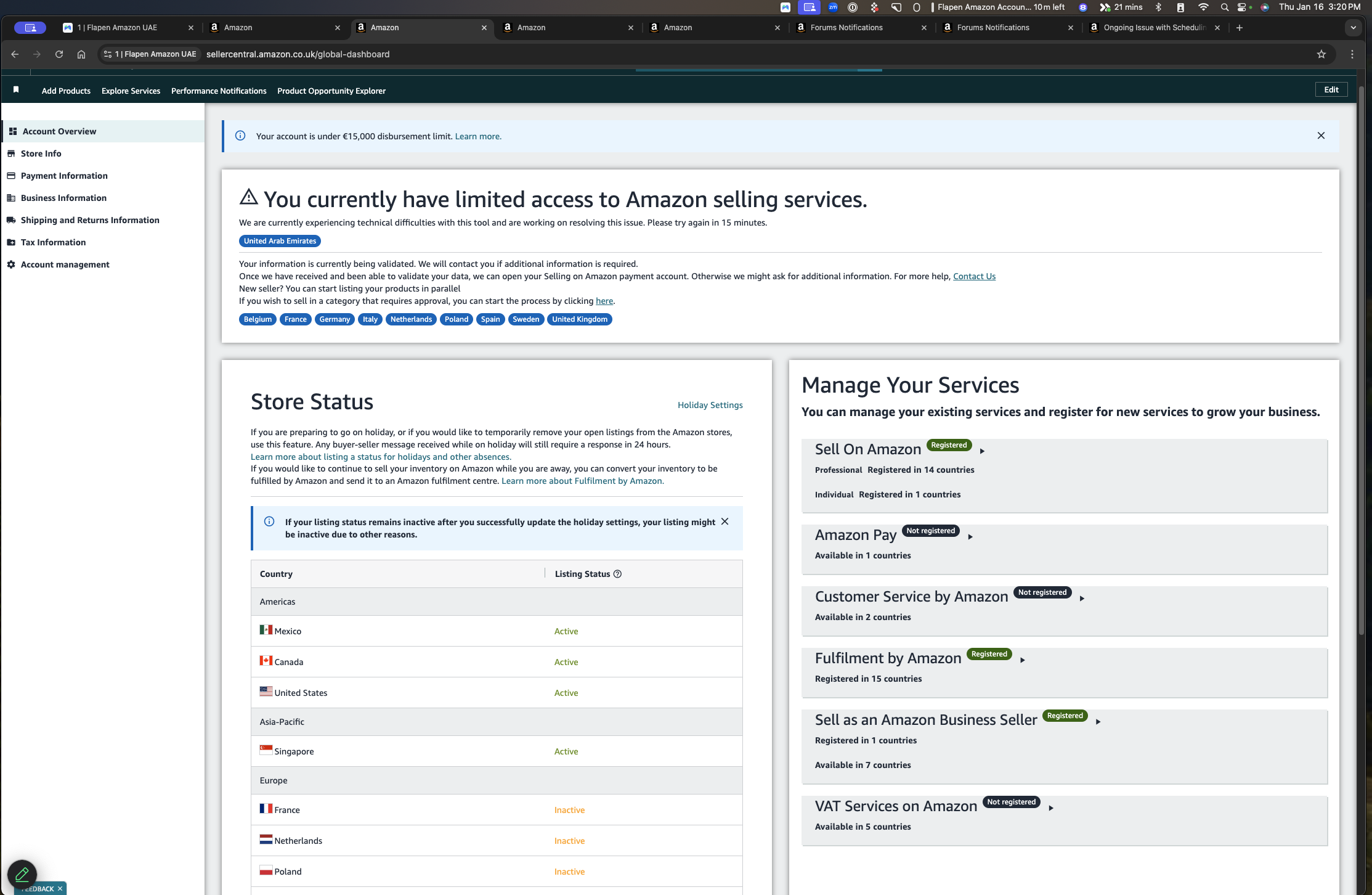Switch to the first Forums Notifications tab
1372x895 pixels.
coord(861,28)
